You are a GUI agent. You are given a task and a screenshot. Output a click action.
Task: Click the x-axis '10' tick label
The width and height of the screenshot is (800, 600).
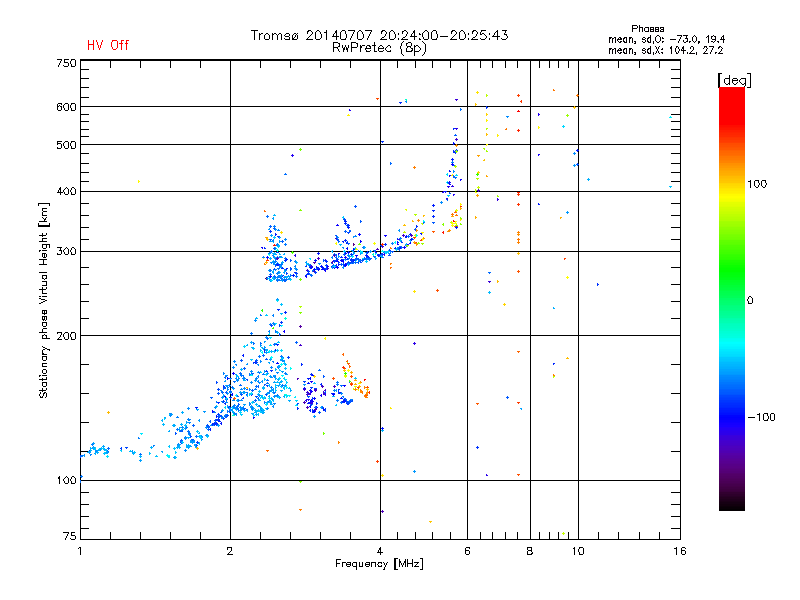[x=578, y=551]
